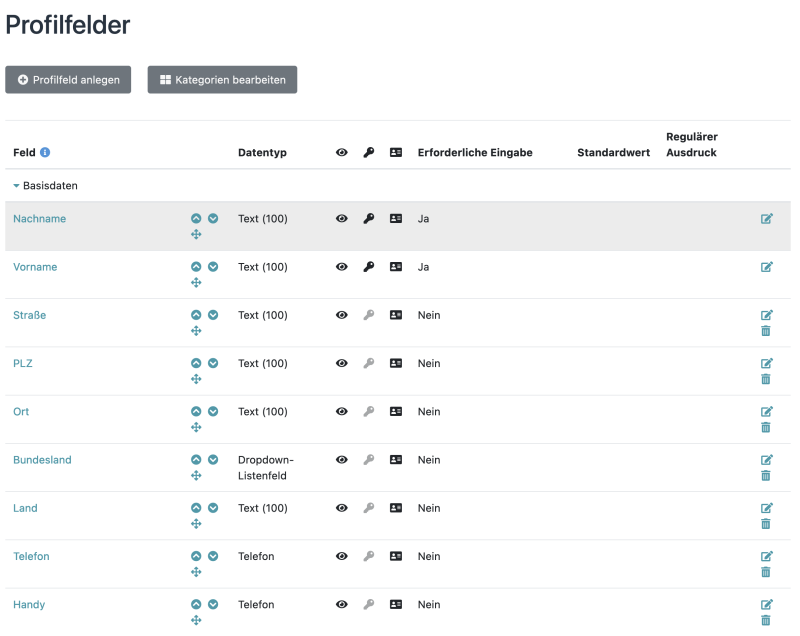Delete the Straße field using its trash icon
Image resolution: width=800 pixels, height=636 pixels.
[766, 330]
